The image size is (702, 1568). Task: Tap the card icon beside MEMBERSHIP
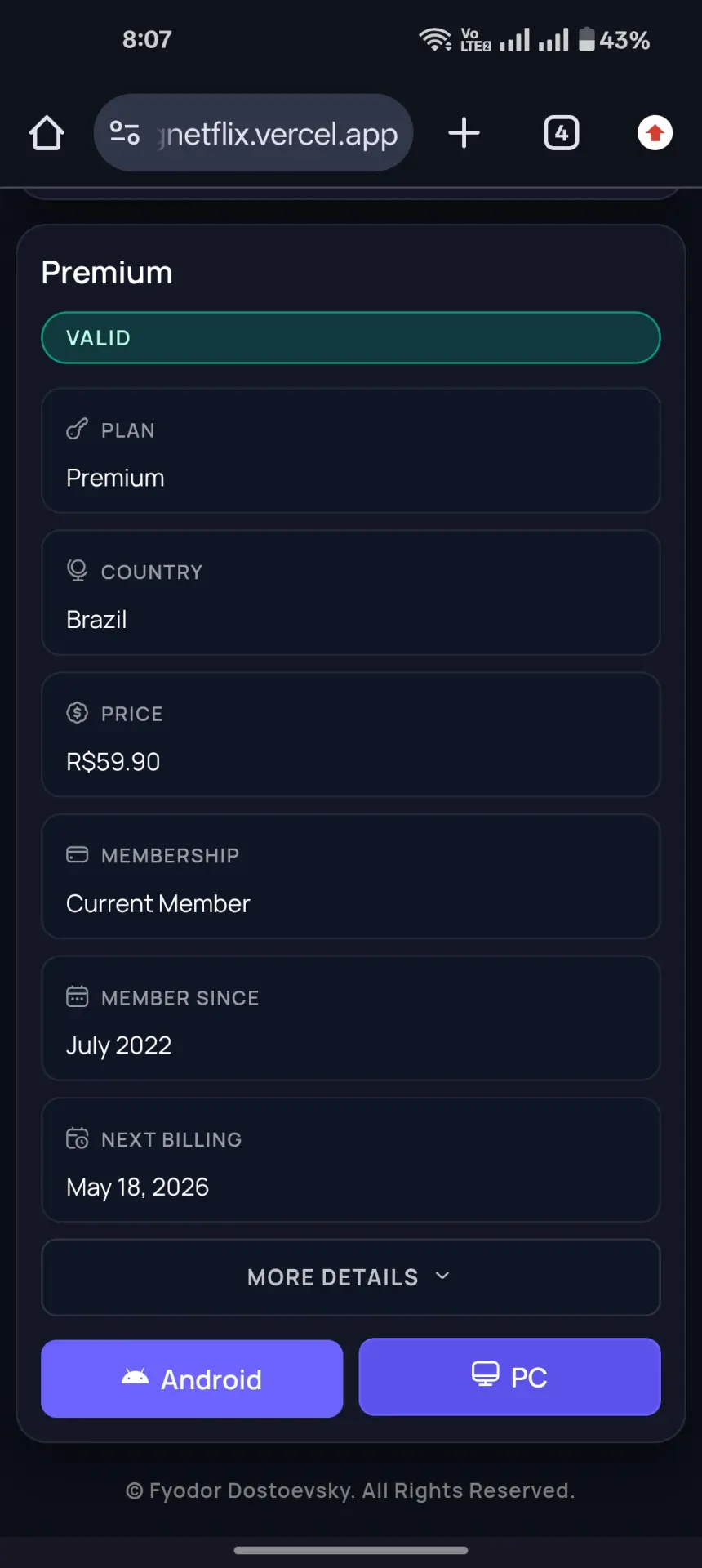tap(77, 855)
